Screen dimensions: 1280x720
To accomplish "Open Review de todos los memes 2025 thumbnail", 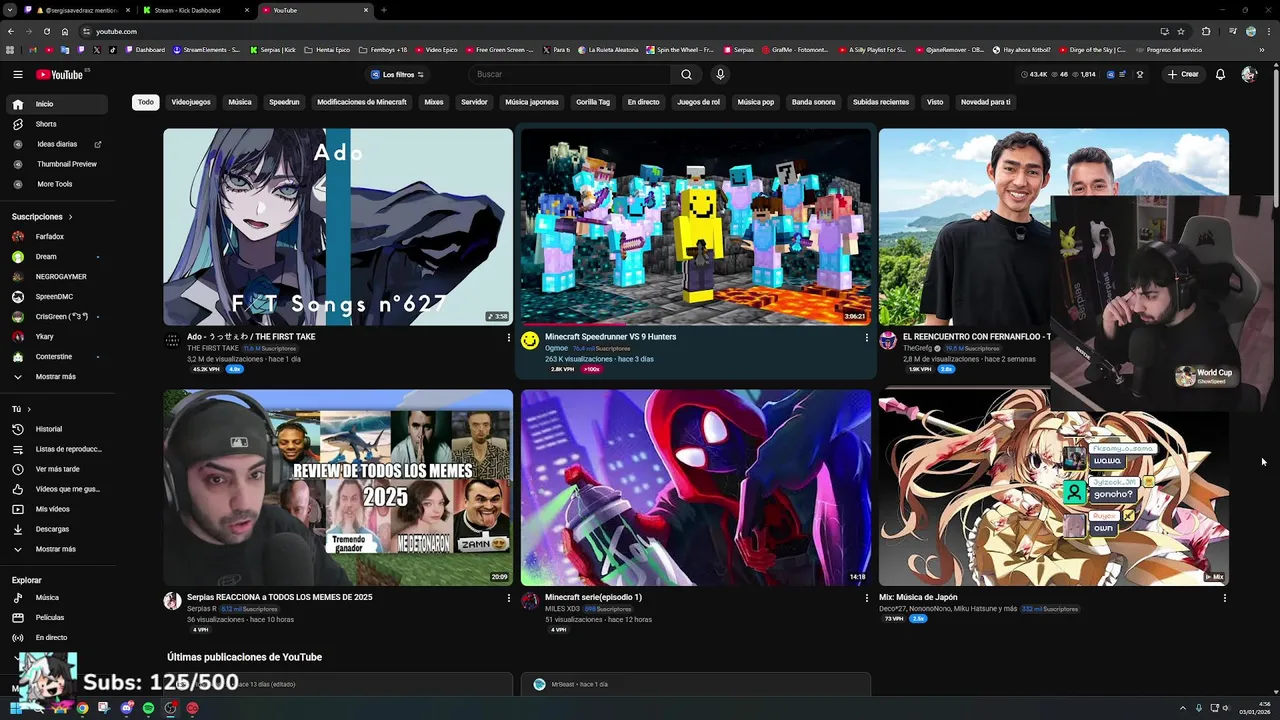I will click(338, 488).
